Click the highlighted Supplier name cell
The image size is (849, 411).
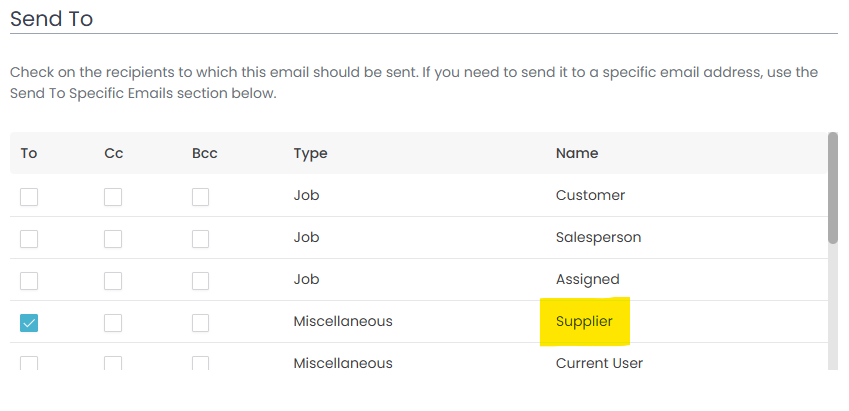pyautogui.click(x=584, y=322)
